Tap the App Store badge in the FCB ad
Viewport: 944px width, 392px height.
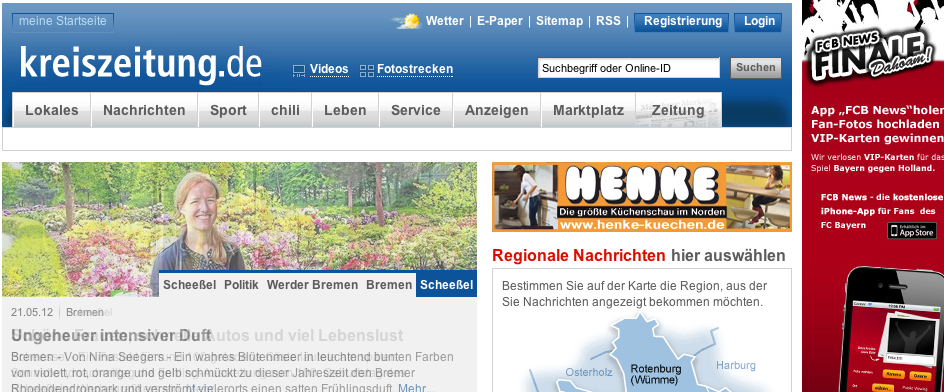pyautogui.click(x=911, y=231)
